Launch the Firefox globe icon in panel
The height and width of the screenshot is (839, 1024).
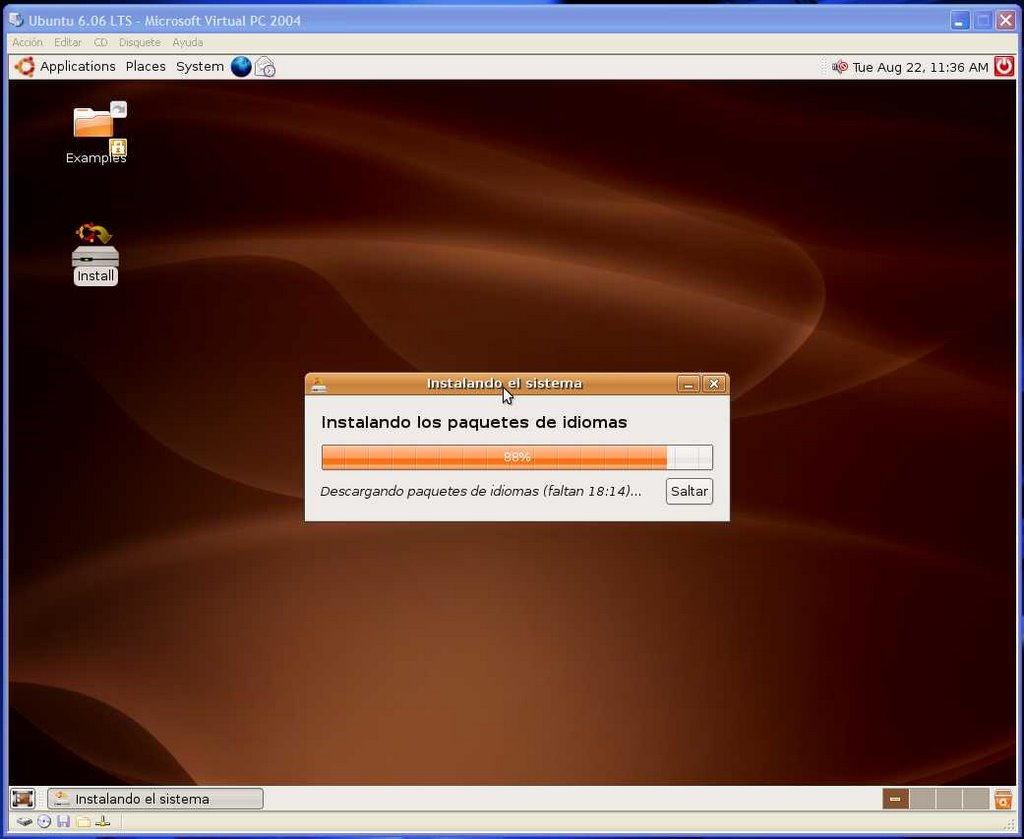tap(241, 67)
